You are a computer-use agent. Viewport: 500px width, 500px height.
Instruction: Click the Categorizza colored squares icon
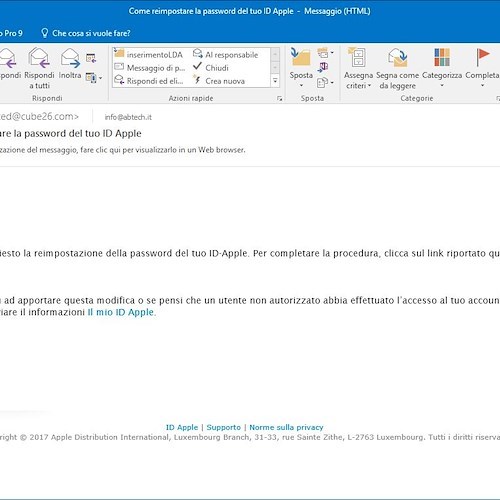coord(442,57)
